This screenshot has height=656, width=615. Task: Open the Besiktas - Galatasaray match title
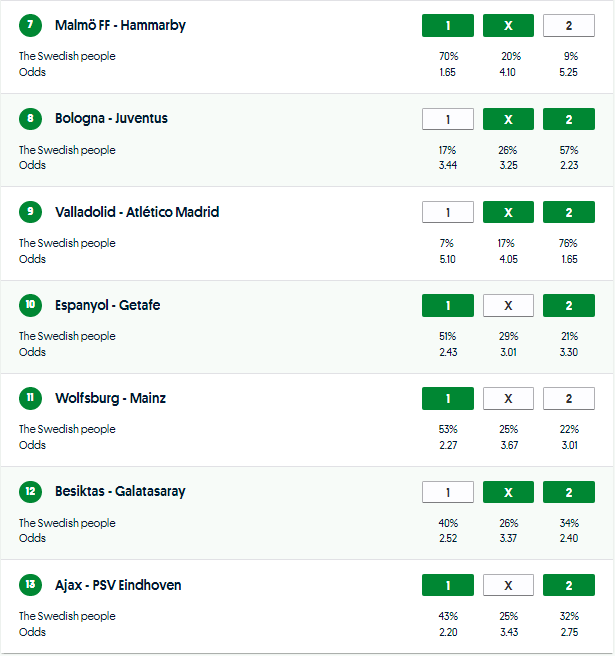pyautogui.click(x=120, y=492)
